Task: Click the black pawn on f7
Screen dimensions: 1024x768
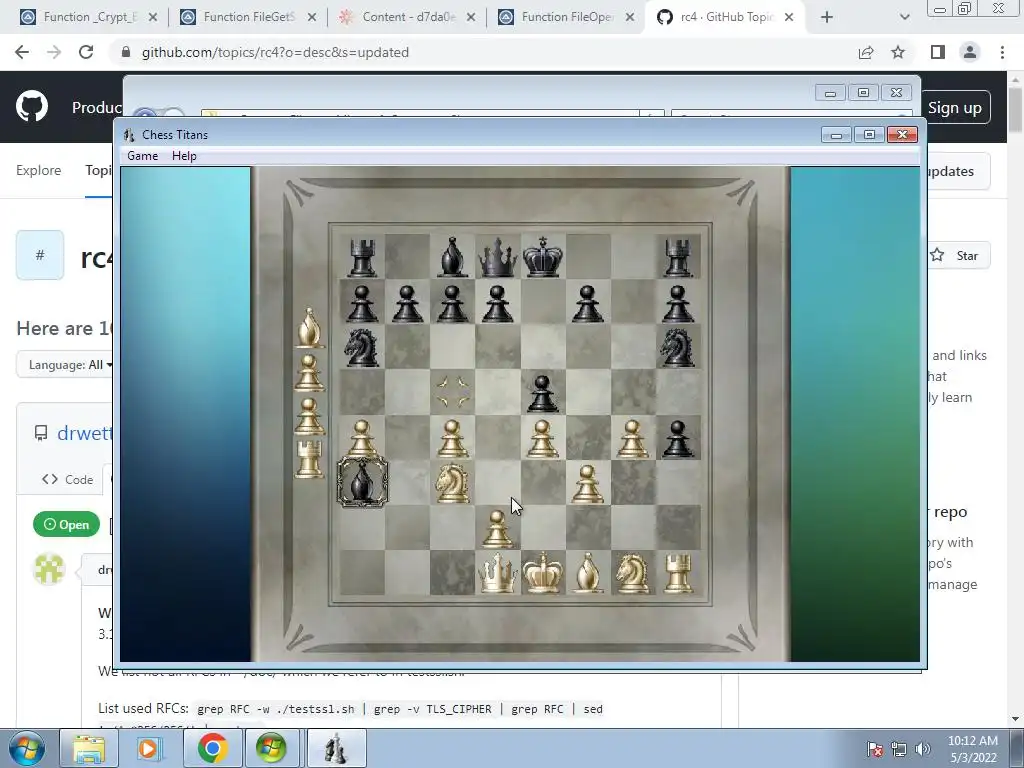Action: (x=588, y=304)
